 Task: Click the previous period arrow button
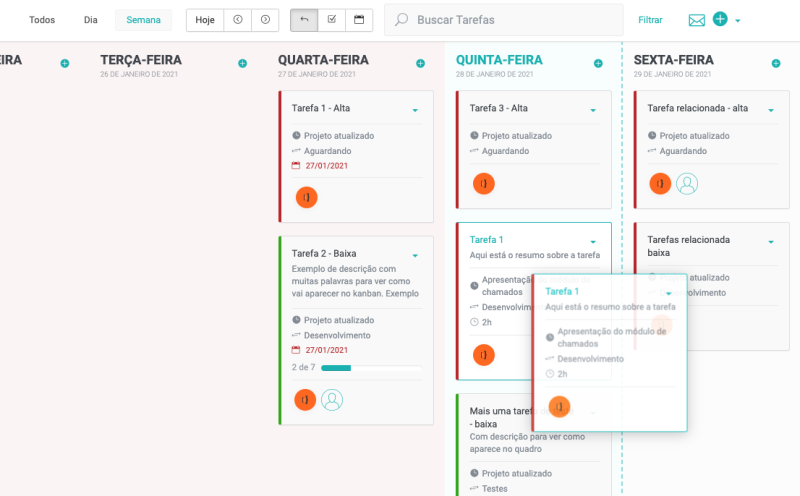pyautogui.click(x=238, y=20)
